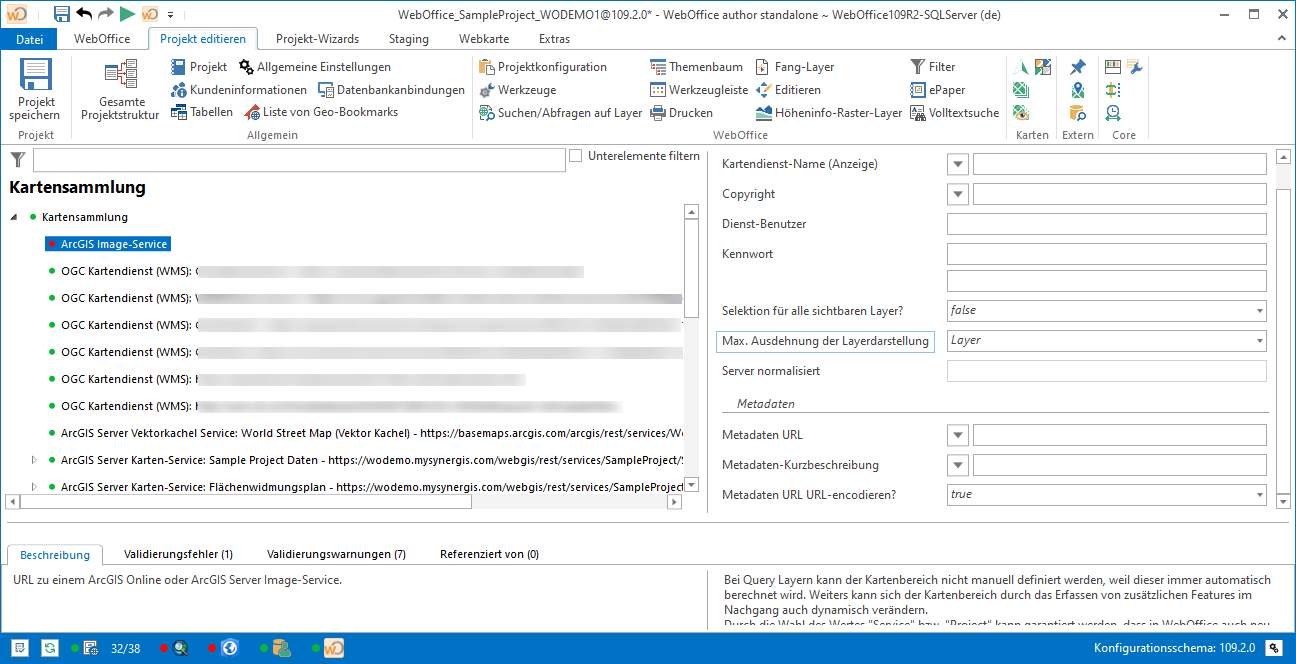
Task: Enable the Unterelemente filtern checkbox
Action: coord(575,155)
